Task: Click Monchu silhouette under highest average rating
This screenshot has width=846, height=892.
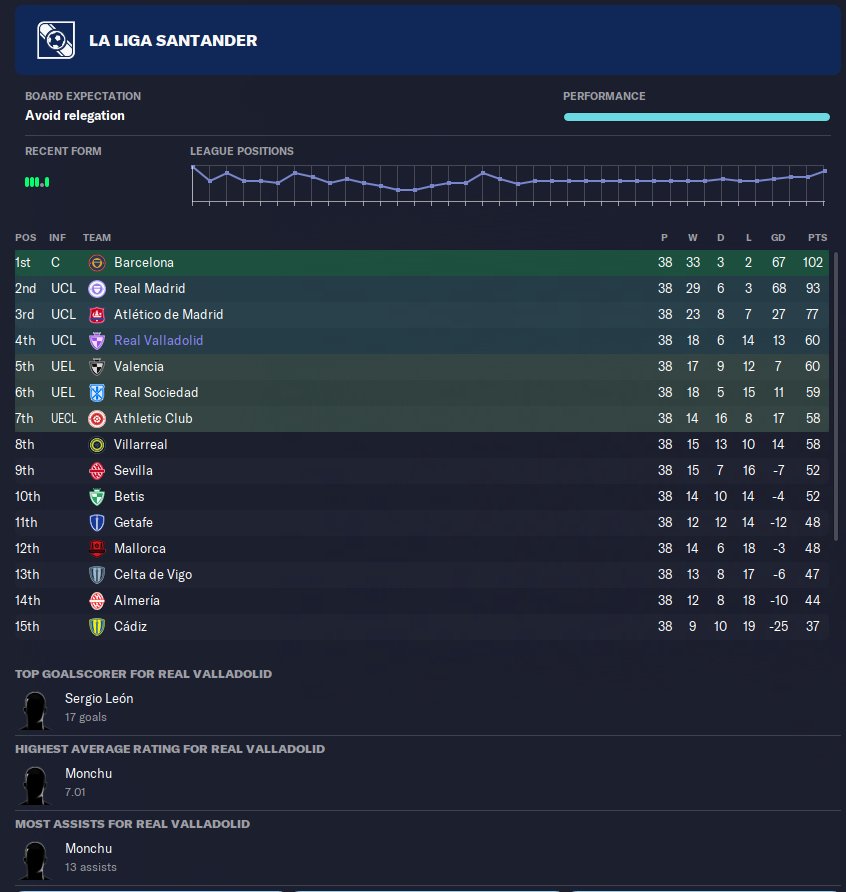Action: [36, 783]
